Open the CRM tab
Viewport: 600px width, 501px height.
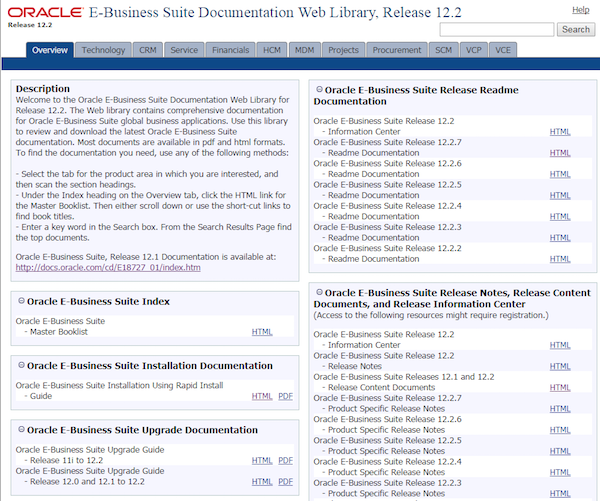pos(148,50)
